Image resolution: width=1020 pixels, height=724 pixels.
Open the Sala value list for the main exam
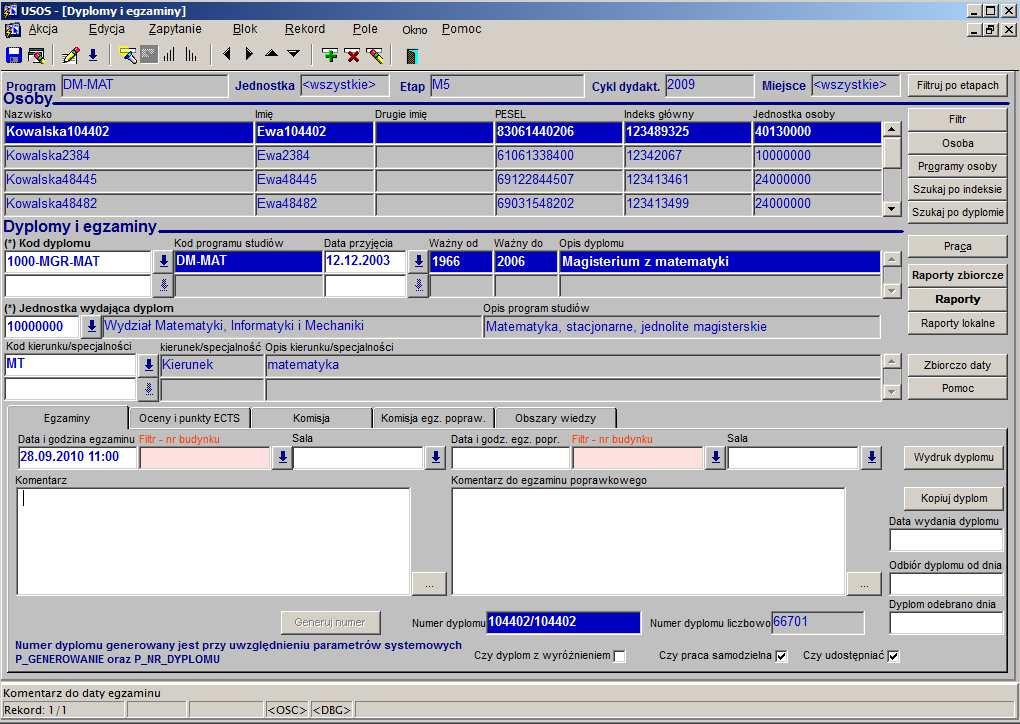[435, 458]
